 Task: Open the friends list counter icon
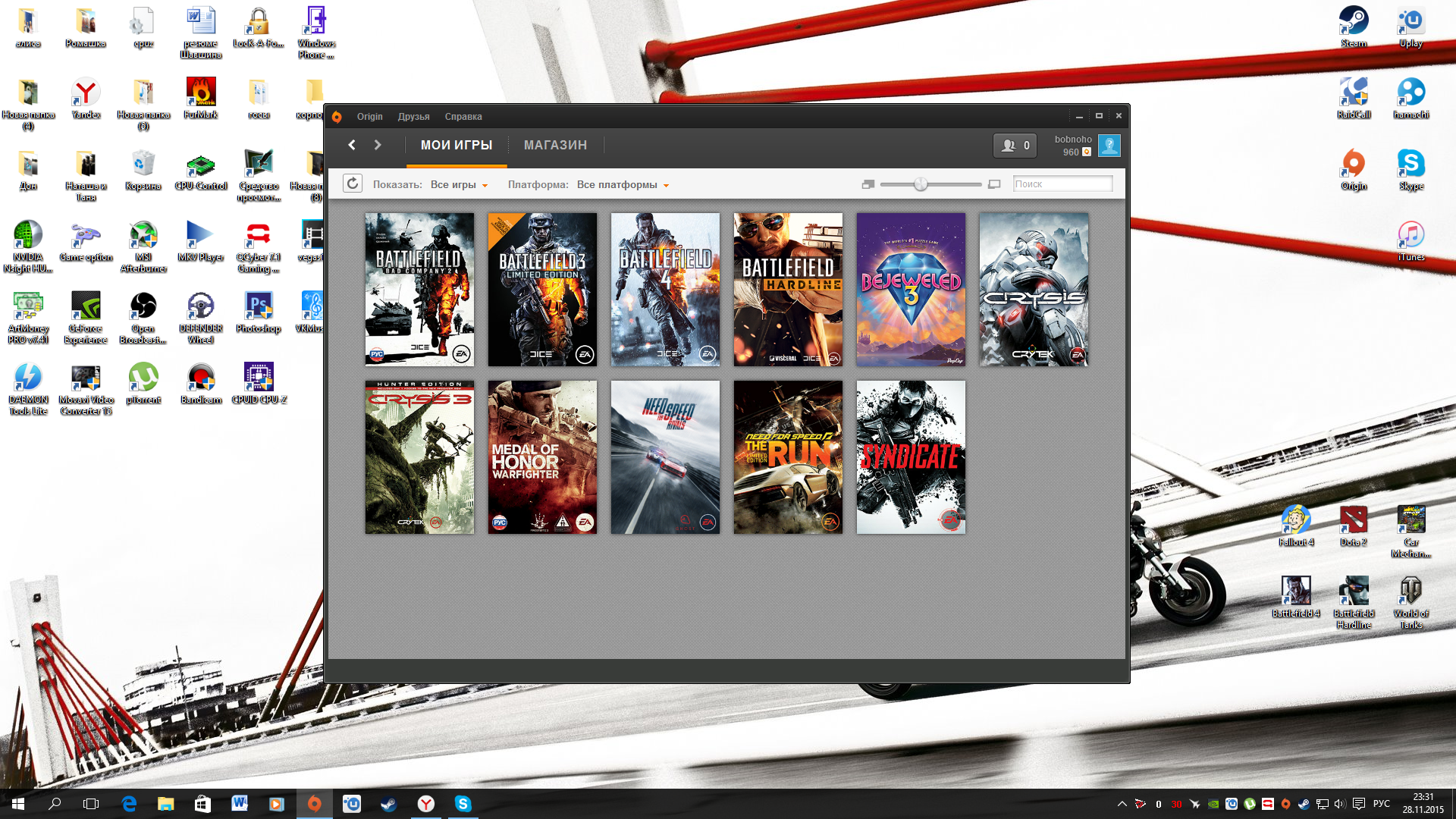pyautogui.click(x=1015, y=146)
